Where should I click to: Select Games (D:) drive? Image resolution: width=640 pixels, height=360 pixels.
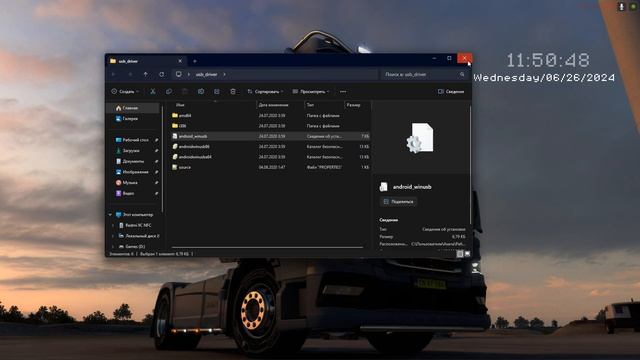(132, 246)
